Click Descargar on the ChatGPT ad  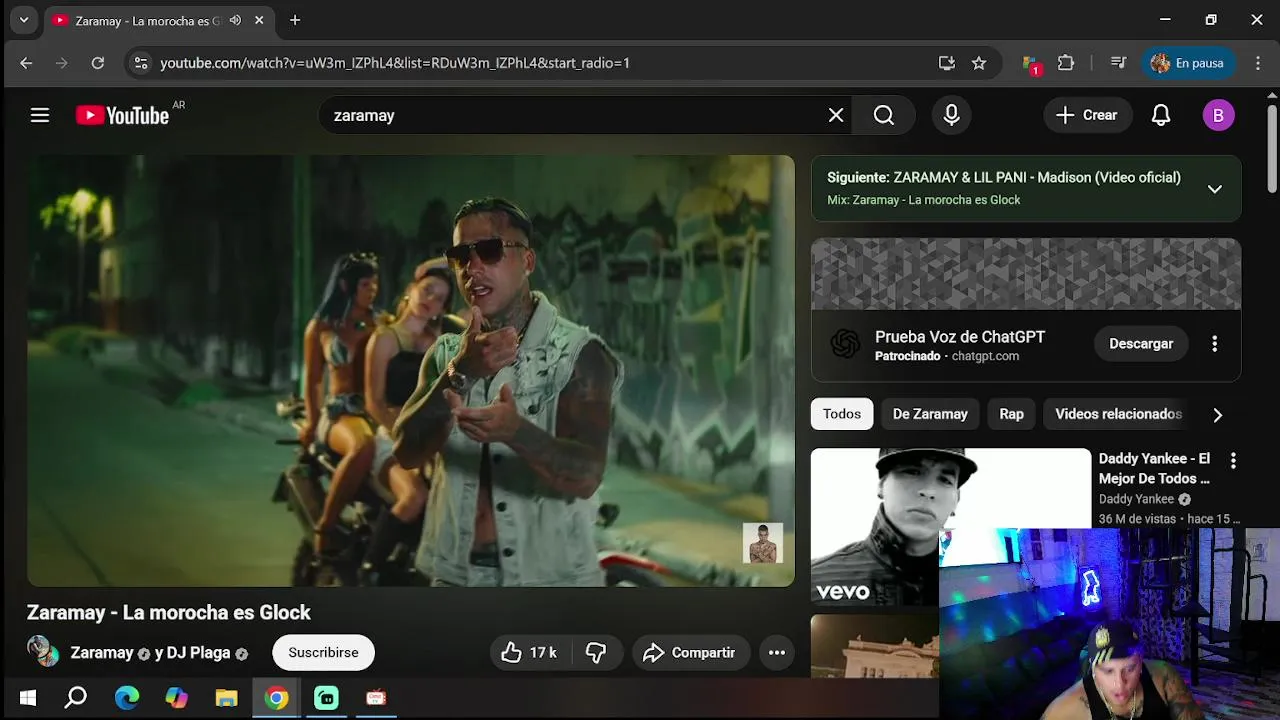[1141, 343]
